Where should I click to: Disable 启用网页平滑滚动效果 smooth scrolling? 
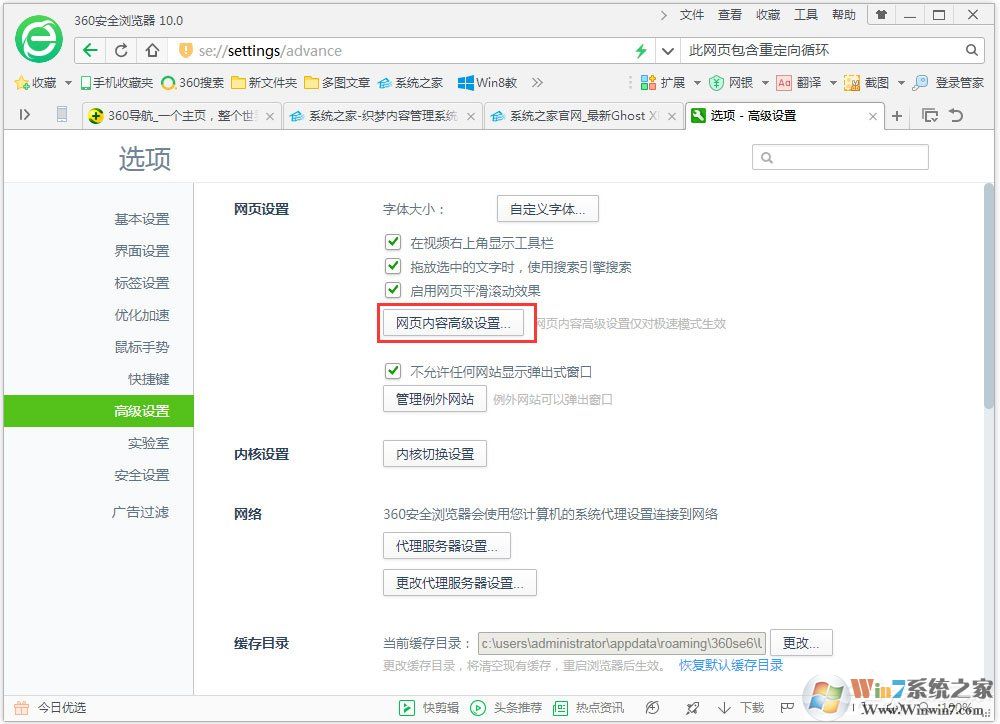[394, 289]
